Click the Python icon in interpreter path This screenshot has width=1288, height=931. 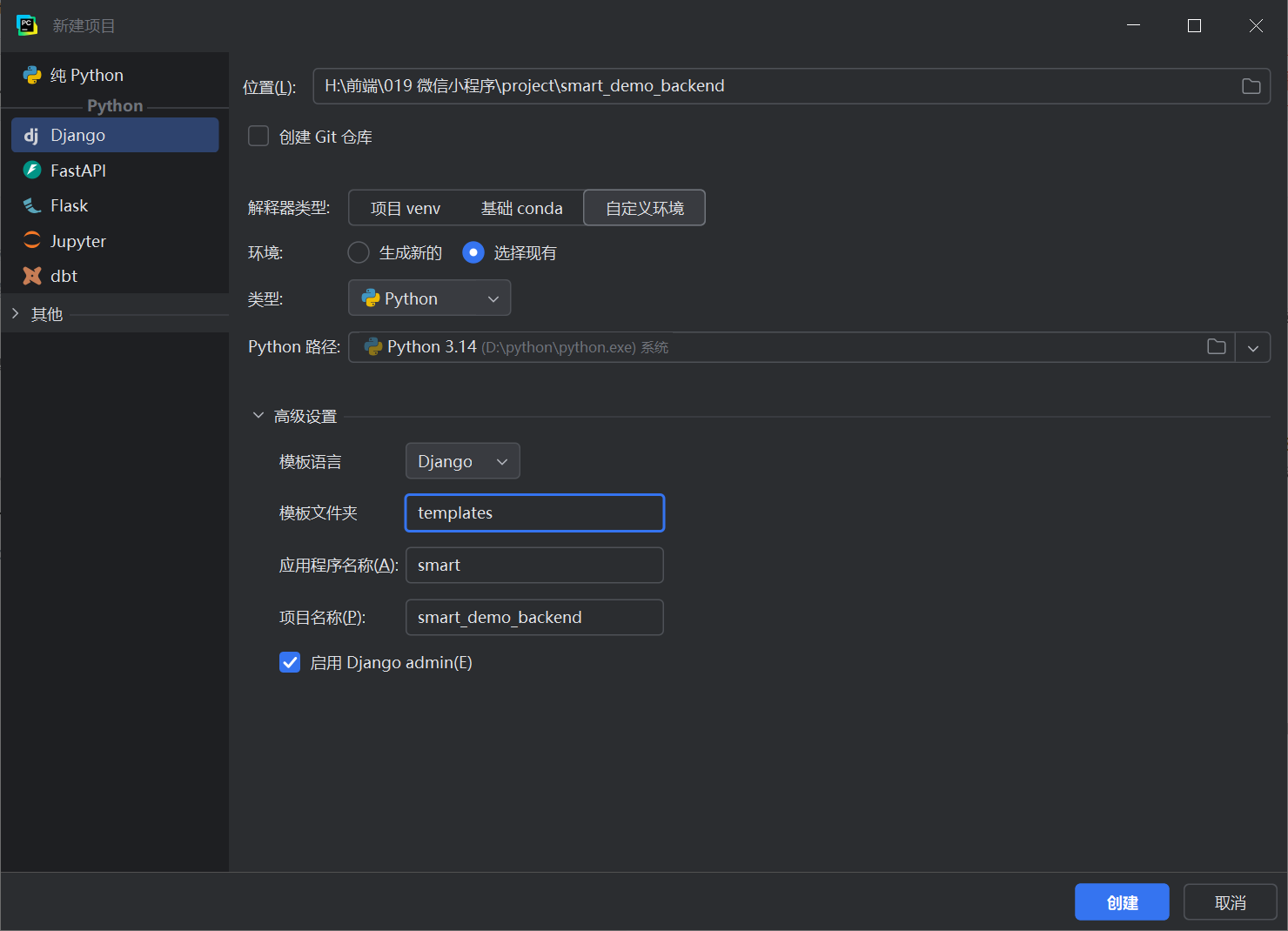[x=373, y=347]
